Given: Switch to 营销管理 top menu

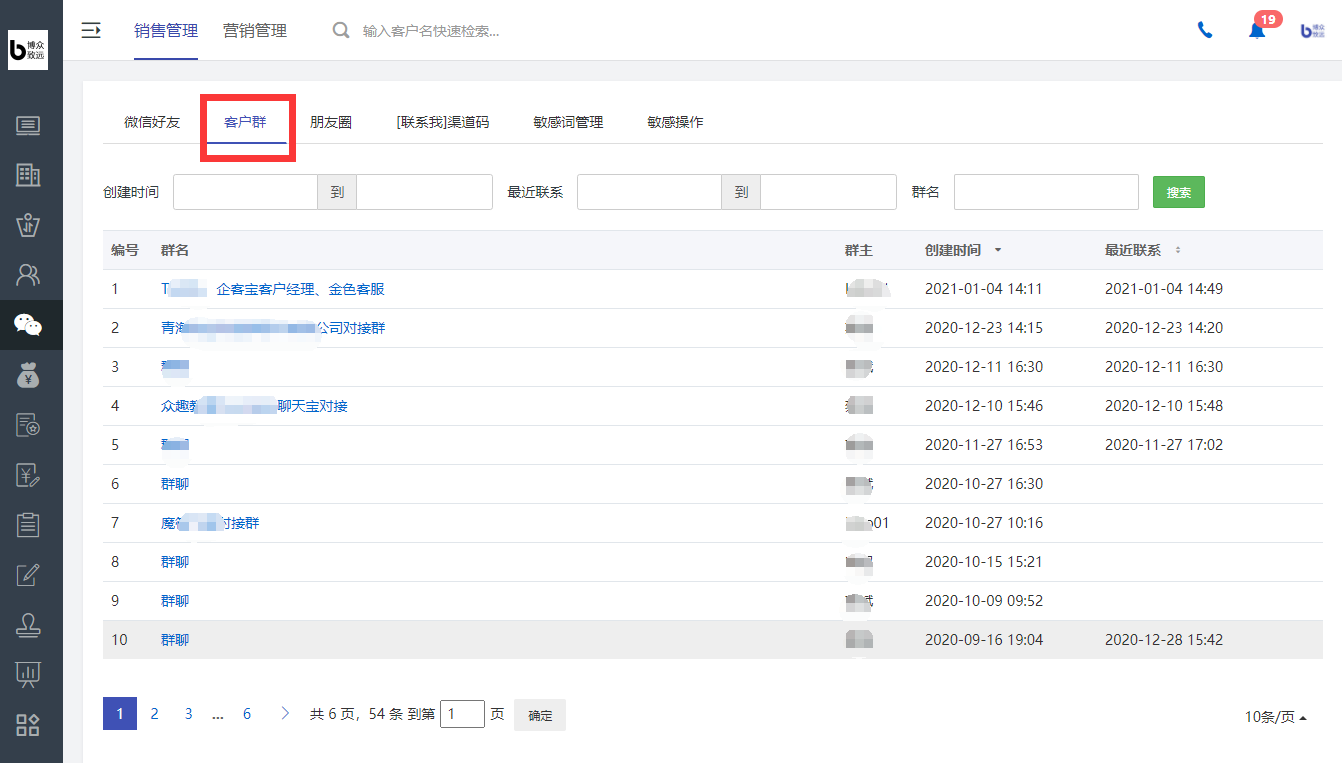Looking at the screenshot, I should (x=255, y=31).
